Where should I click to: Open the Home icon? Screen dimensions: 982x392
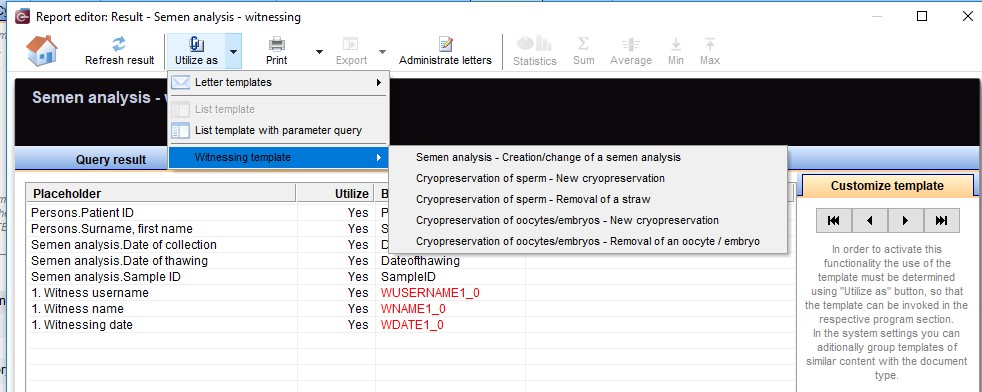41,51
